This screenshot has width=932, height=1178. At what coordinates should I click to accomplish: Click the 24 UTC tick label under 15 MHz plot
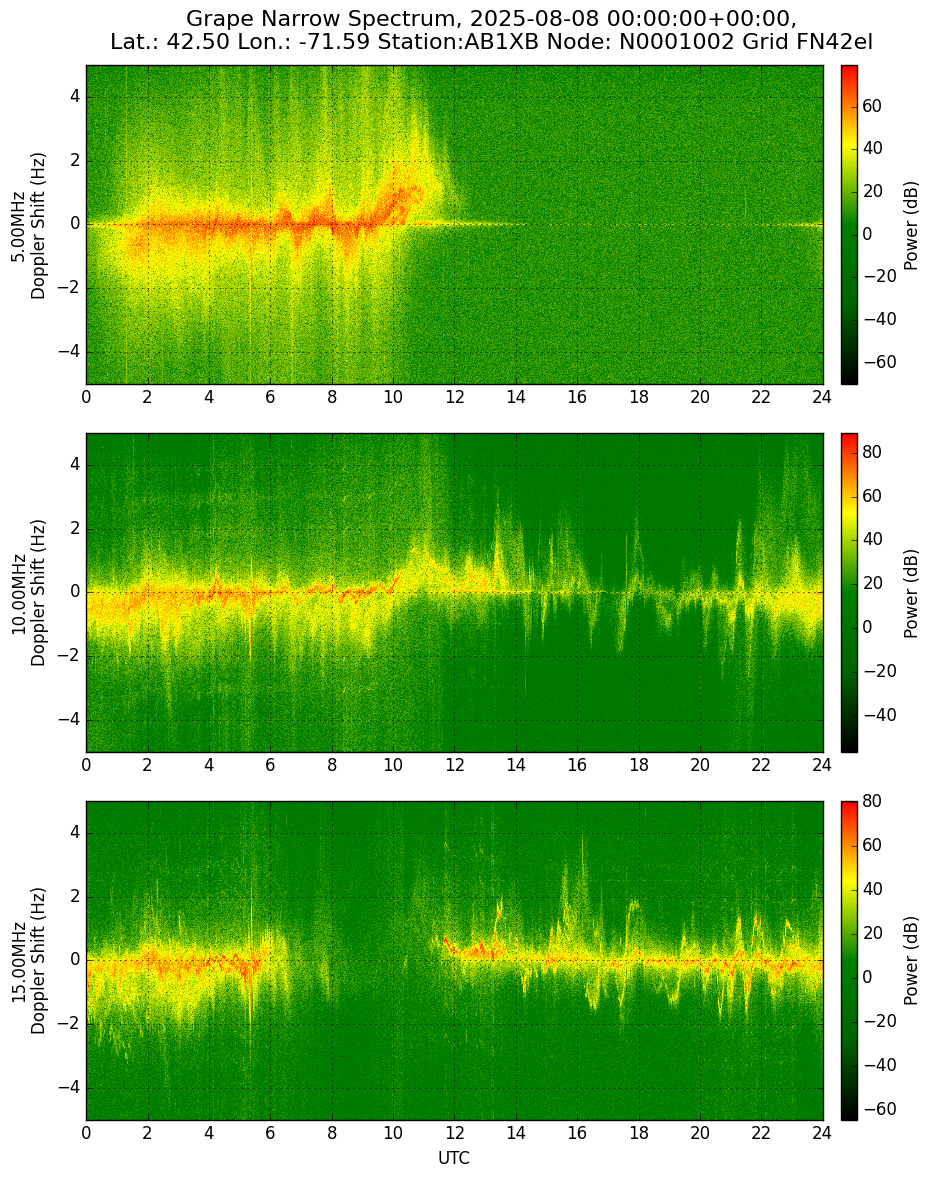pyautogui.click(x=822, y=1133)
